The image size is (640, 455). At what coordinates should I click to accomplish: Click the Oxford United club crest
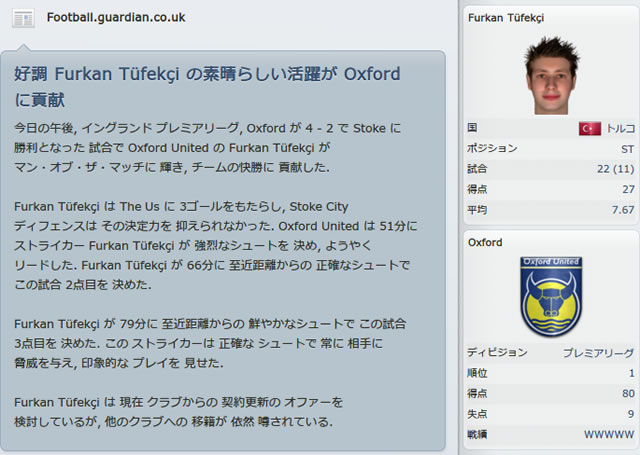point(551,296)
